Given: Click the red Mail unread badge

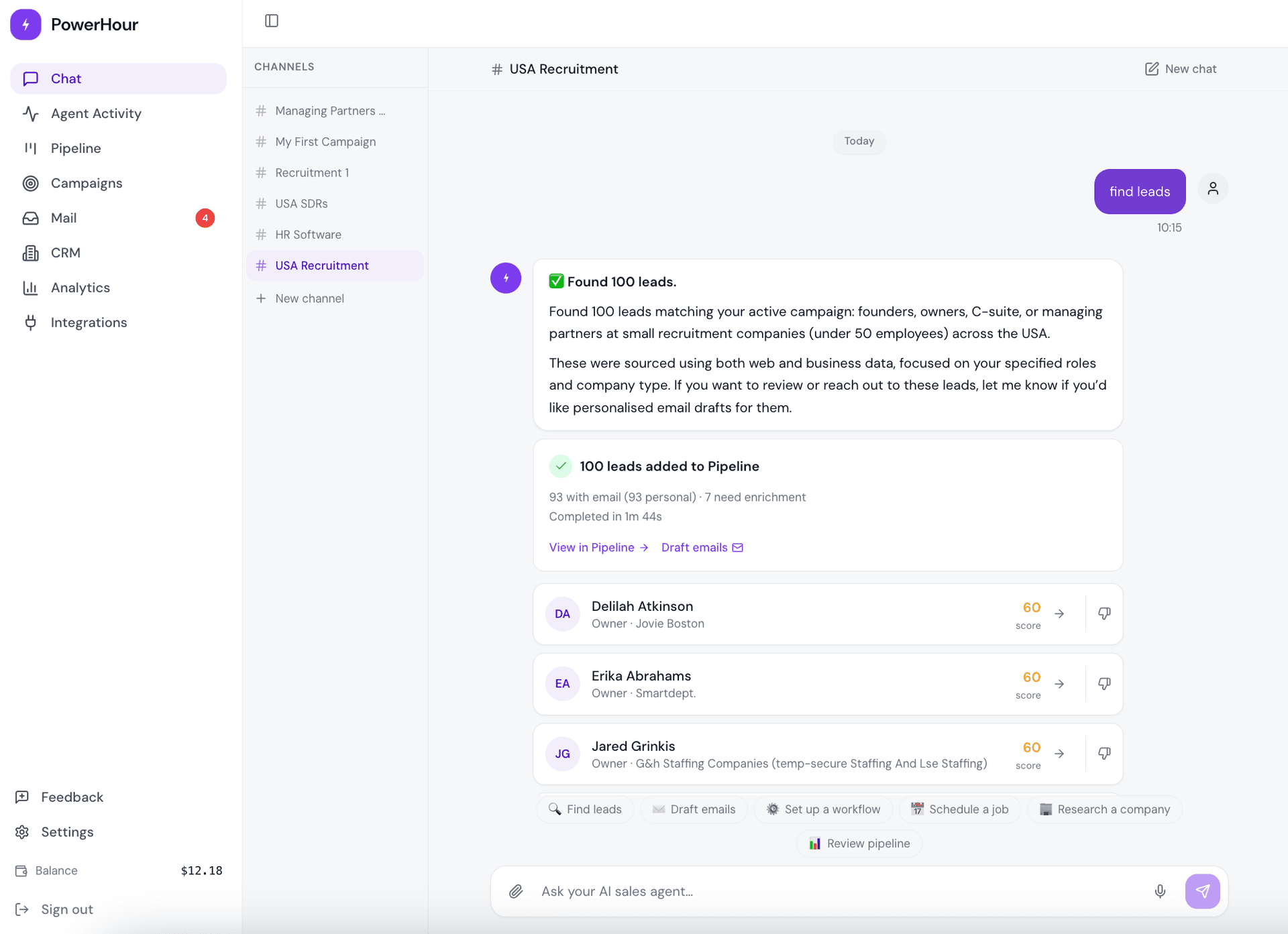Looking at the screenshot, I should pos(205,218).
